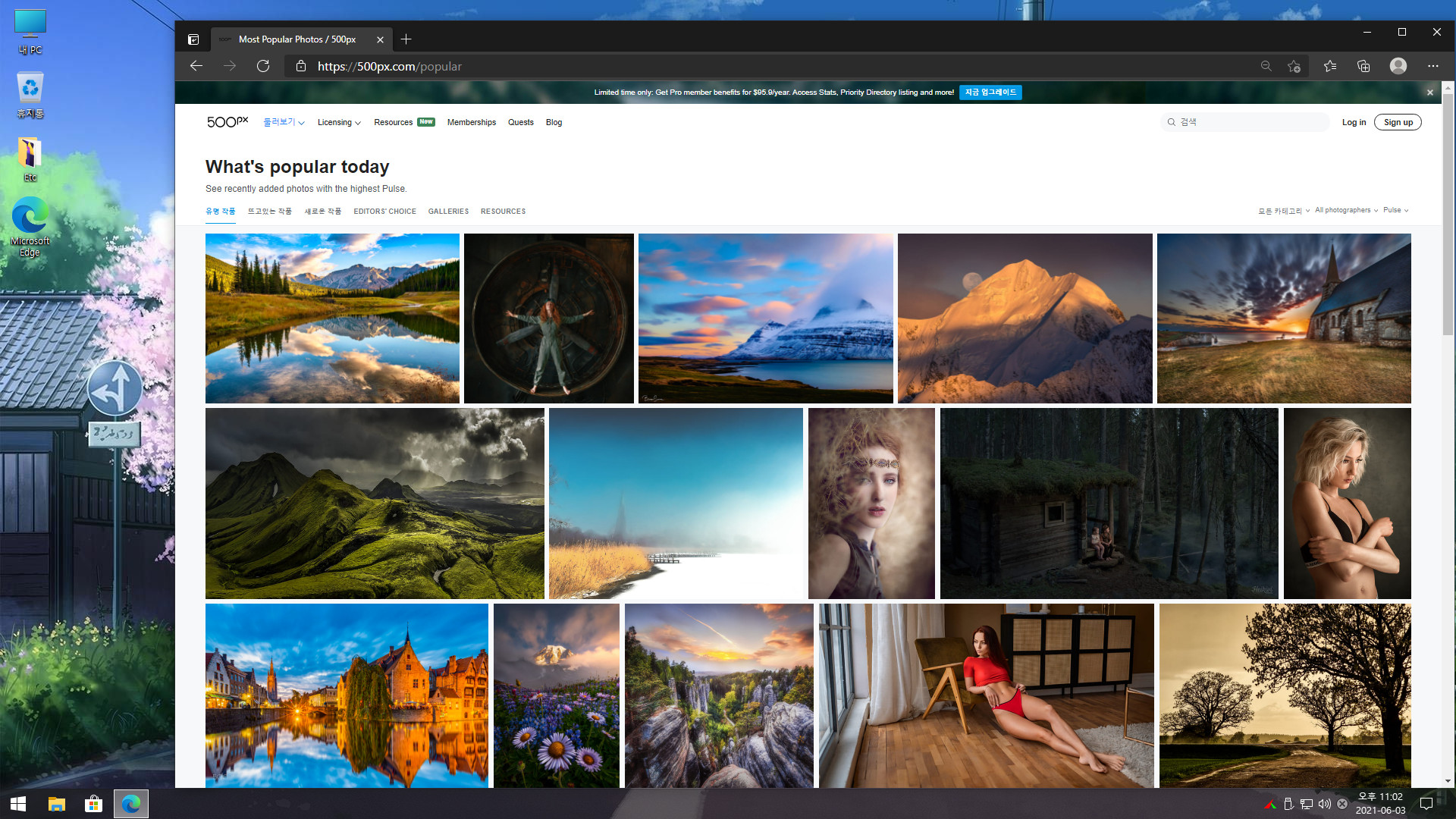Image resolution: width=1456 pixels, height=819 pixels.
Task: Open the purple daisies mountain photo
Action: click(x=556, y=695)
